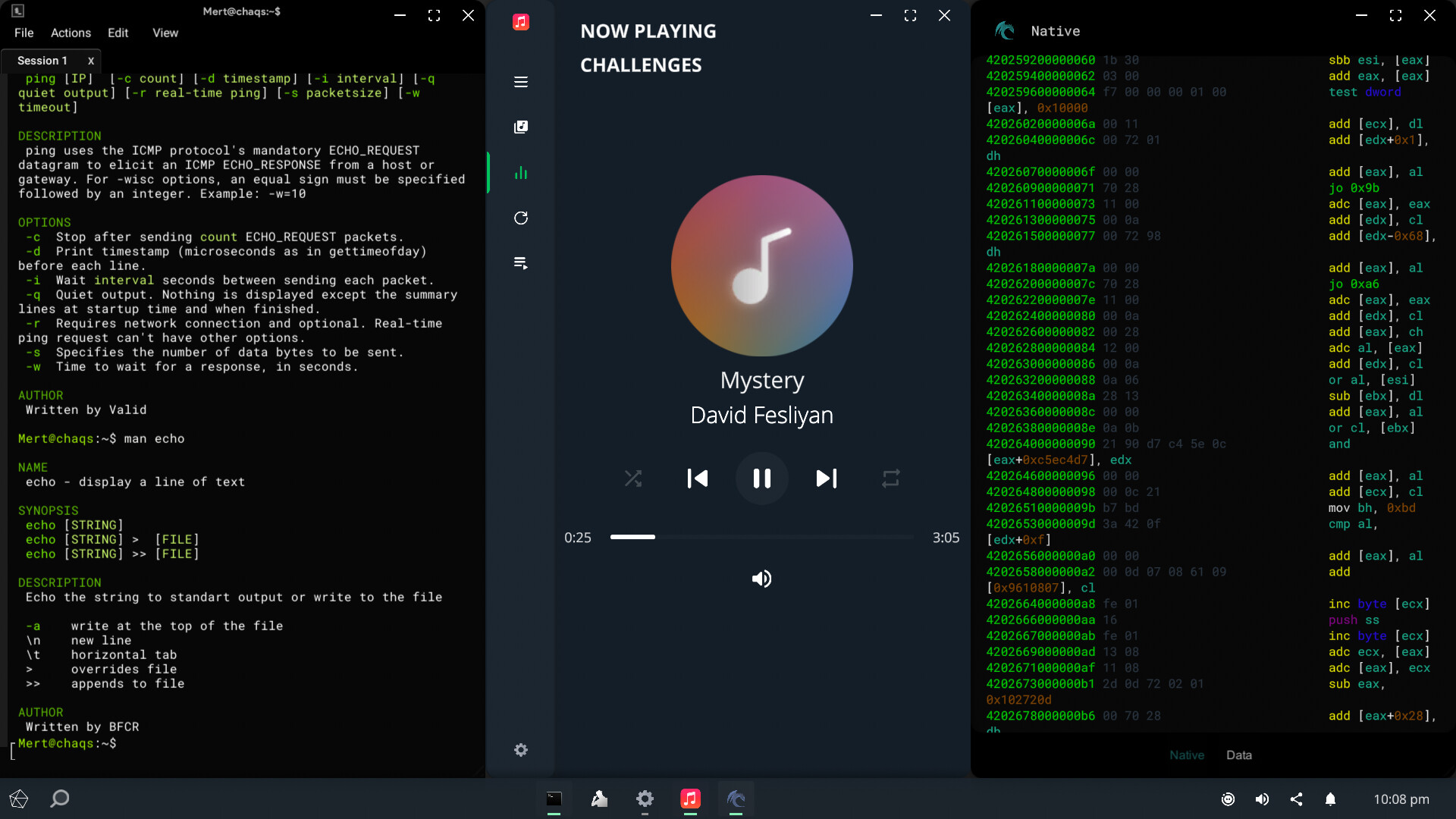The height and width of the screenshot is (819, 1456).
Task: Skip to the next track
Action: click(x=826, y=479)
